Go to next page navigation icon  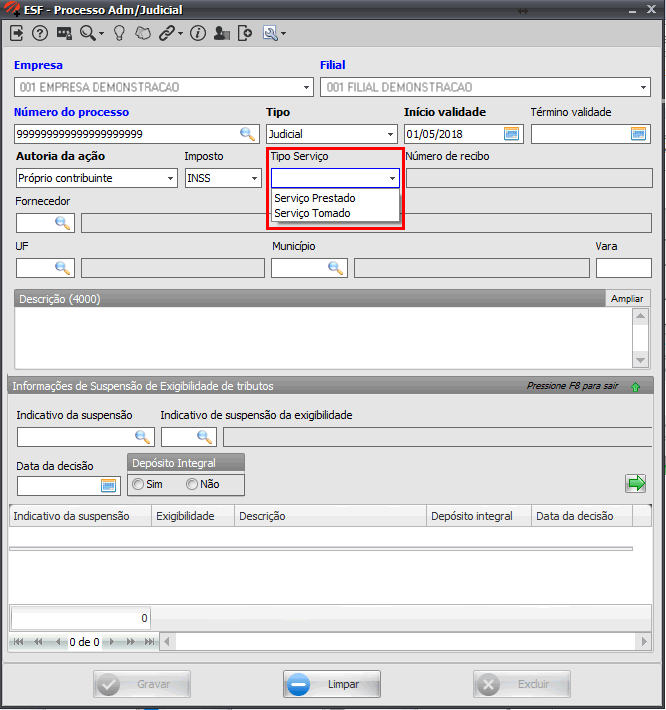coord(130,642)
